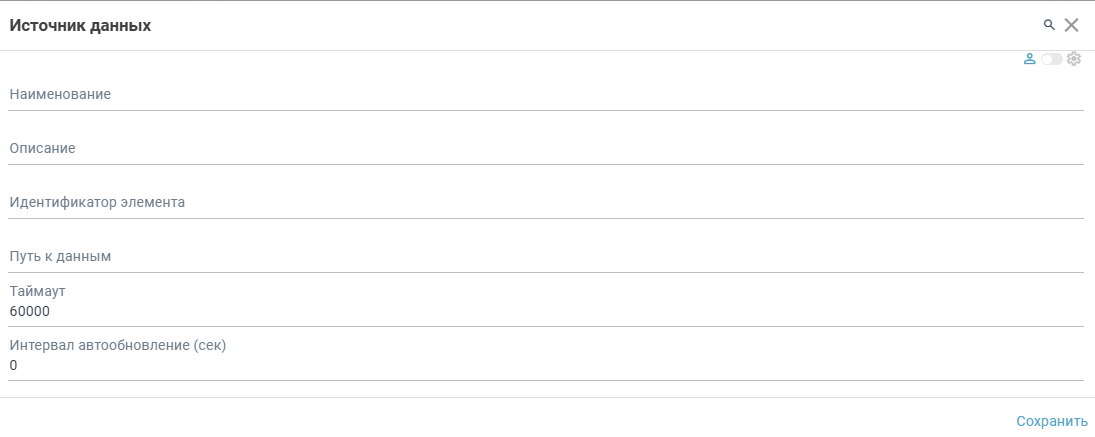
Task: Click the blue user profile icon
Action: 1029,59
